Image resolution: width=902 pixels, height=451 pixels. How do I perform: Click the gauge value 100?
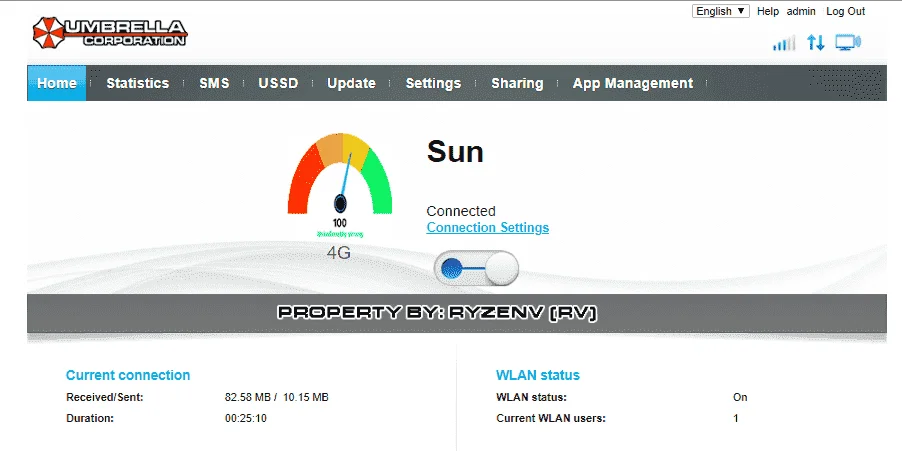click(x=340, y=223)
